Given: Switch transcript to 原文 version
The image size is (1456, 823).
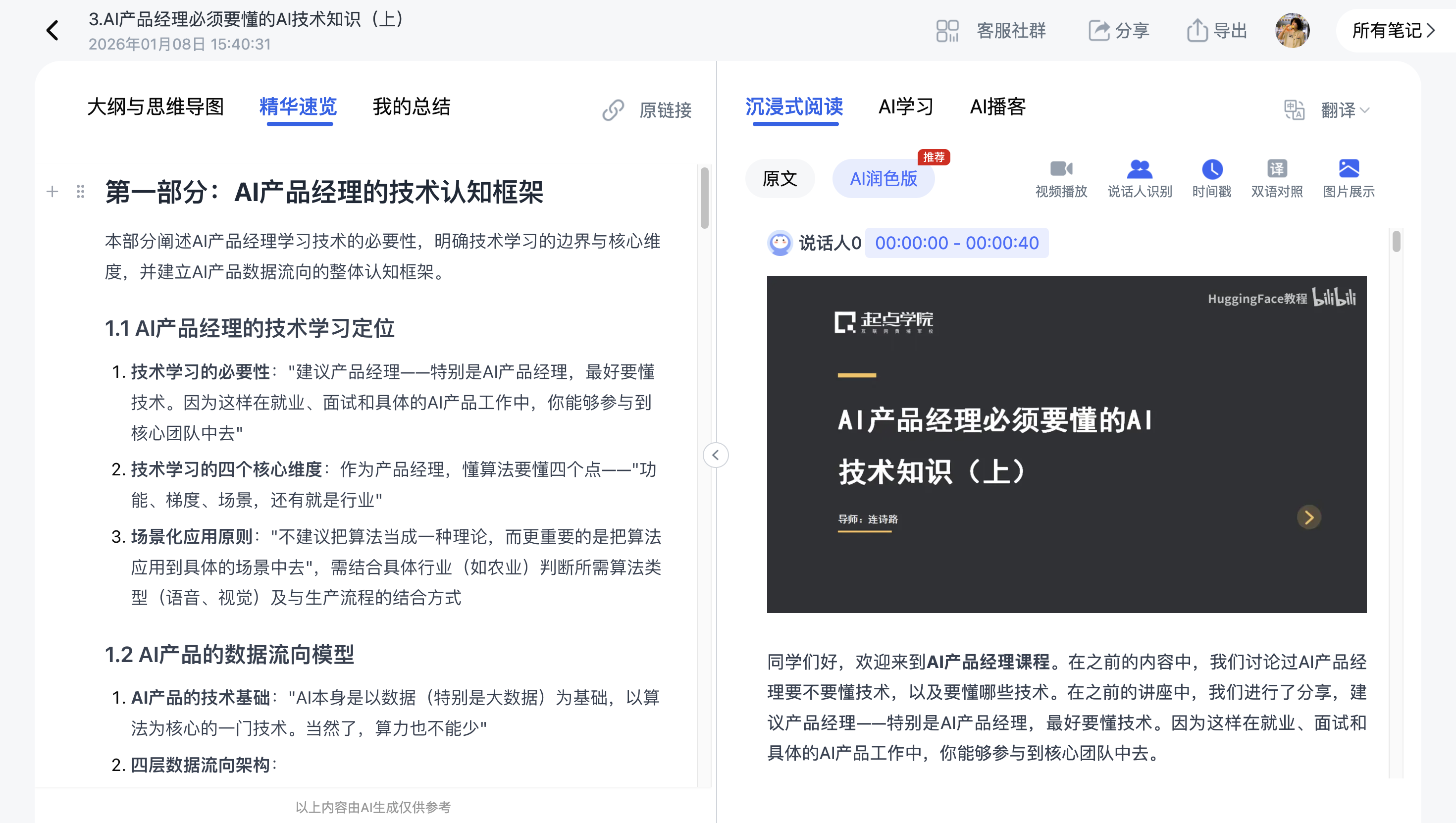Looking at the screenshot, I should tap(780, 179).
